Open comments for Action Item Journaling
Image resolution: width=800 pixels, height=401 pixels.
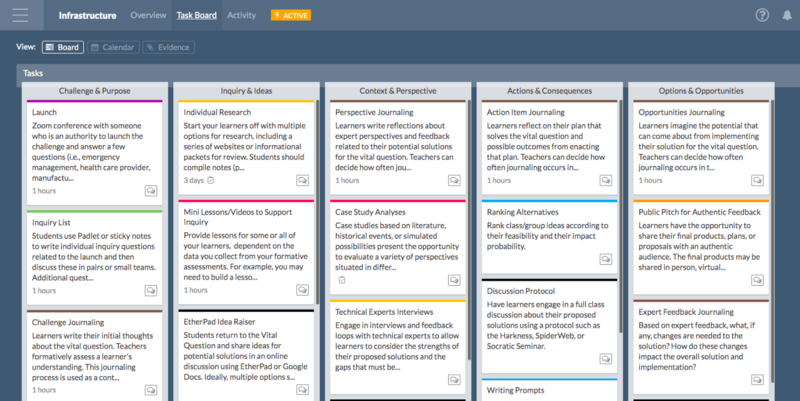(605, 181)
